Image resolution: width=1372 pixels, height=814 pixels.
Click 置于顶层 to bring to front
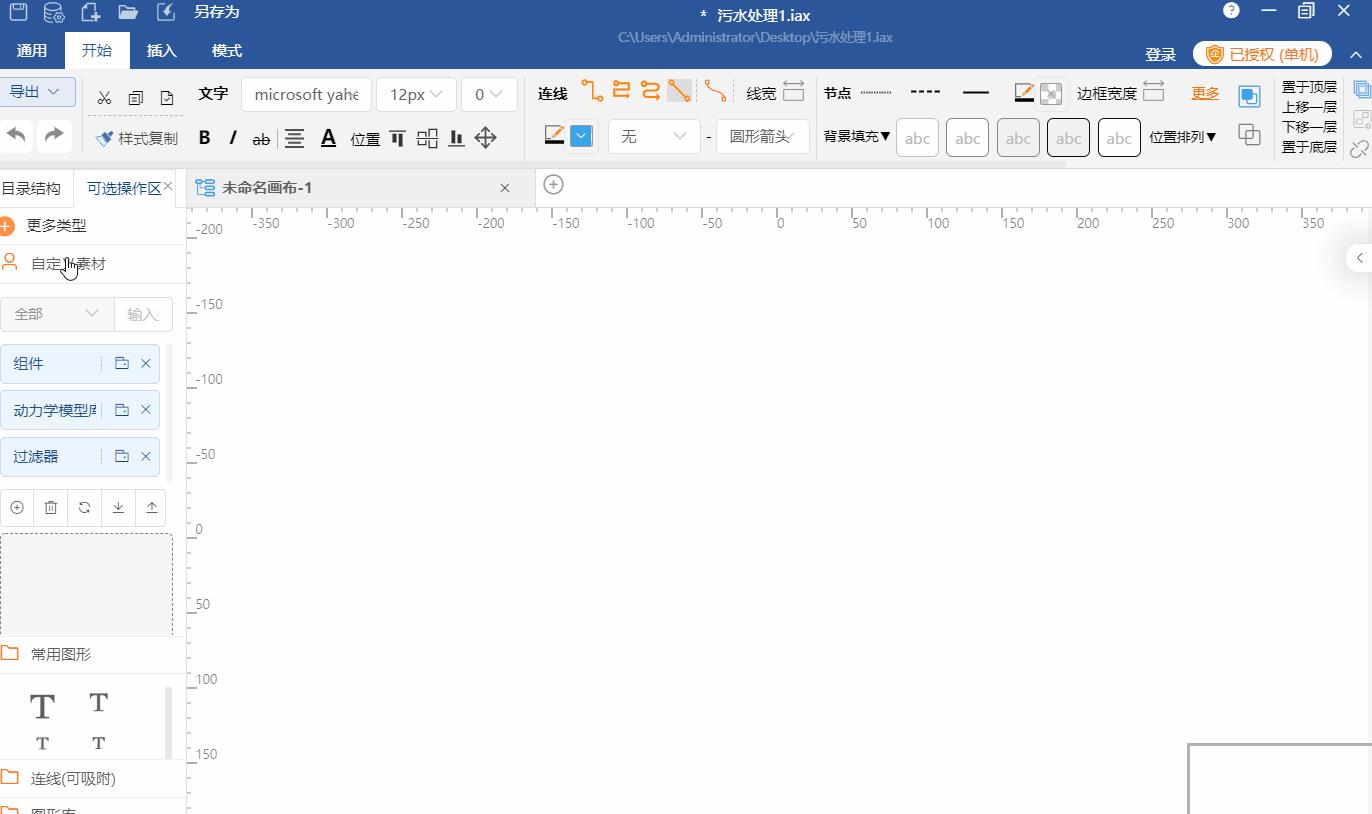coord(1309,87)
